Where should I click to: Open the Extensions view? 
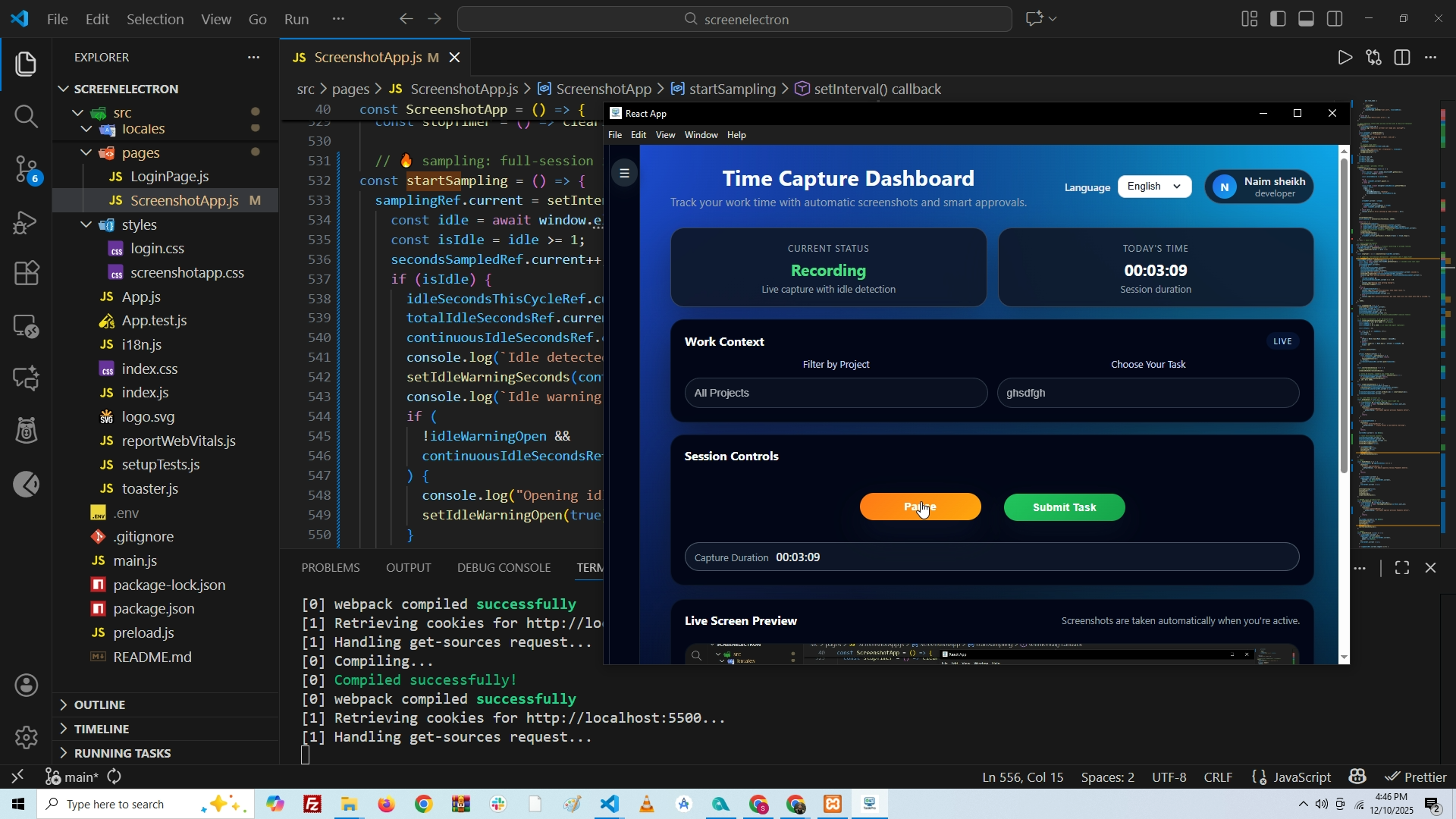[26, 274]
